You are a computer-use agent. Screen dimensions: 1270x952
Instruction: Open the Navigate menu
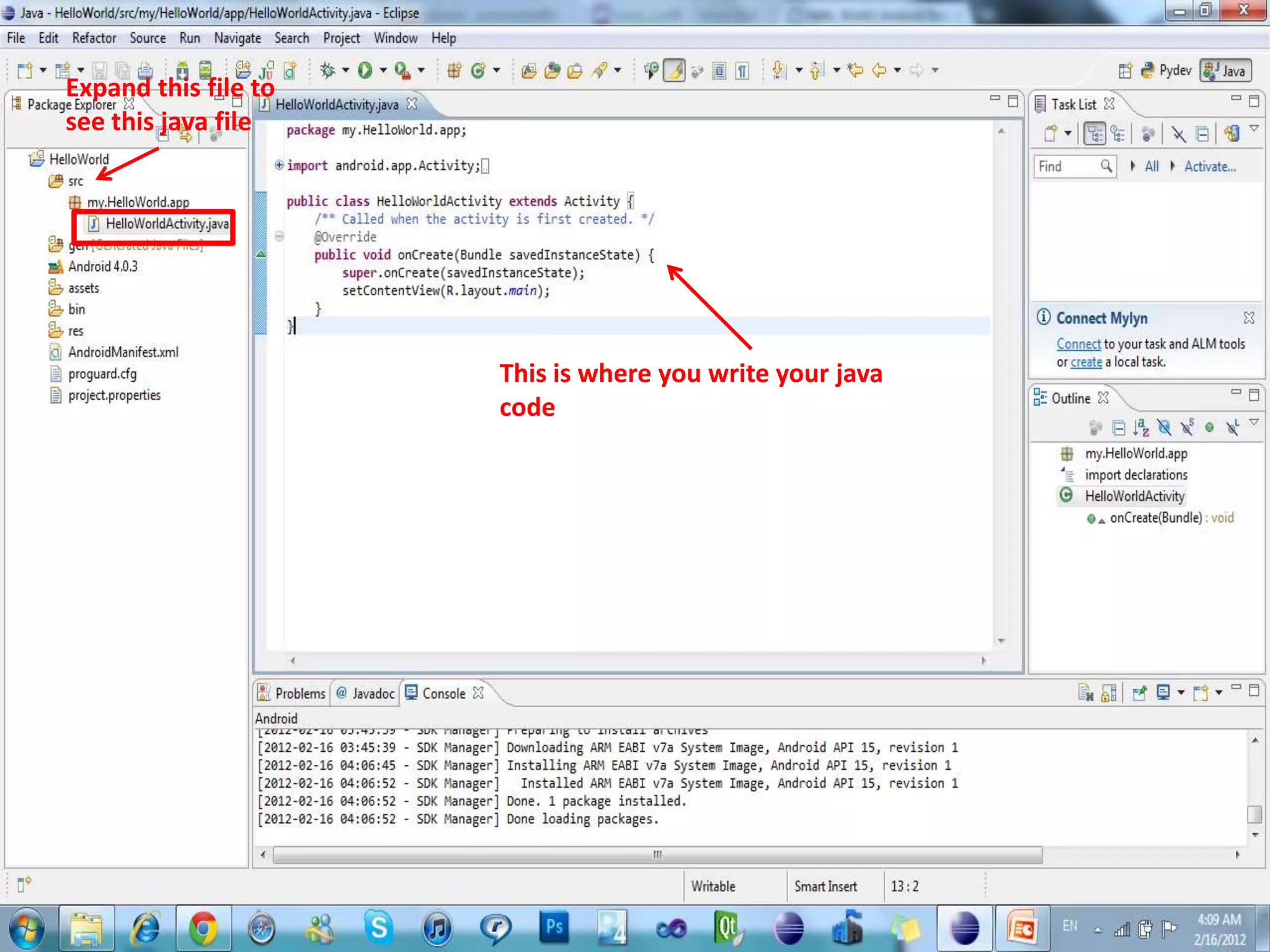(238, 38)
